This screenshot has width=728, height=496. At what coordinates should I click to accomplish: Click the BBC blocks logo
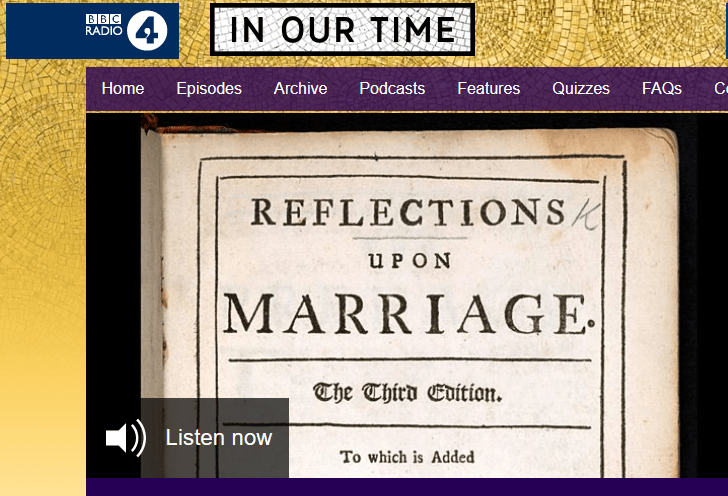103,19
